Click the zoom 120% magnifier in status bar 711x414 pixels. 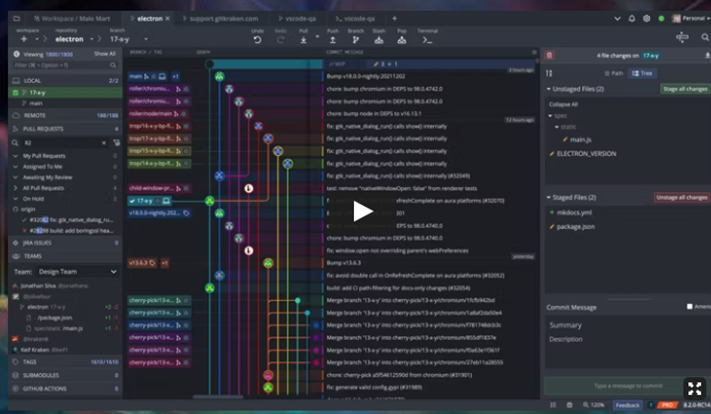(586, 404)
